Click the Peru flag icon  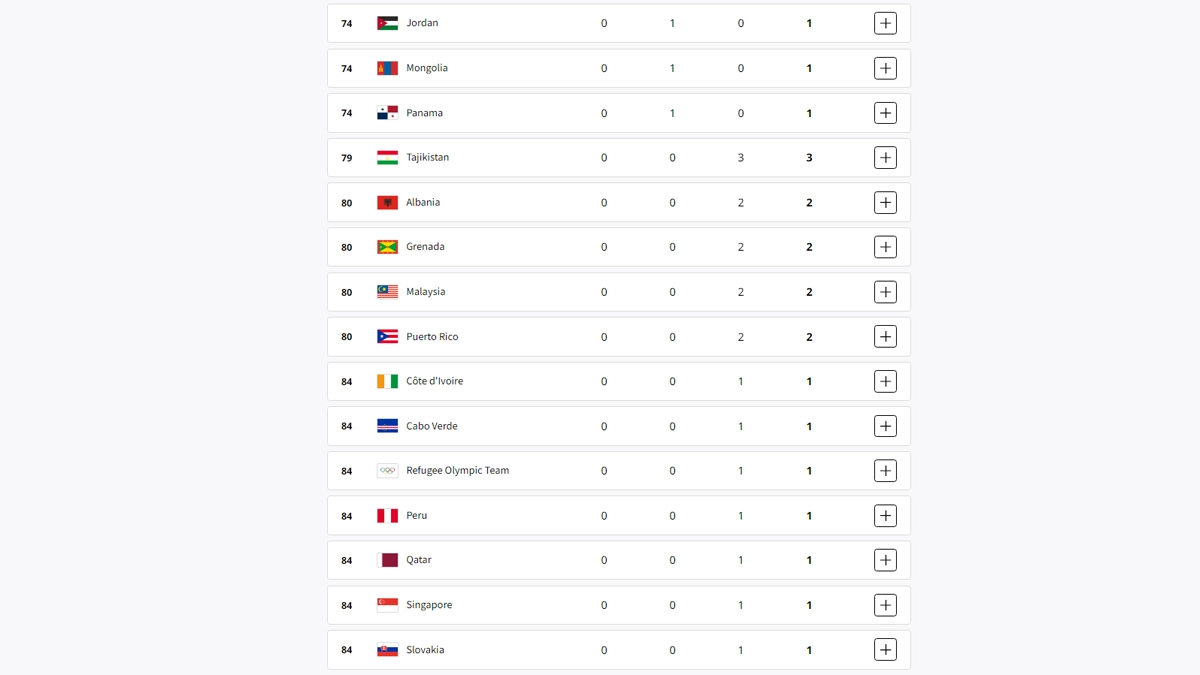click(387, 516)
